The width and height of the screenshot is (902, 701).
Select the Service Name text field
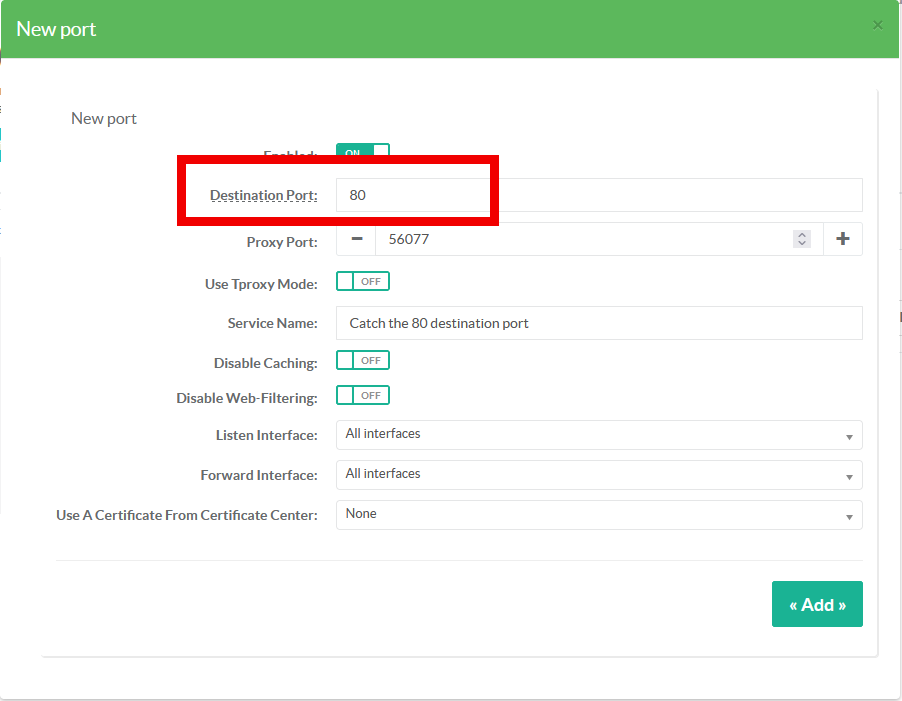coord(598,323)
